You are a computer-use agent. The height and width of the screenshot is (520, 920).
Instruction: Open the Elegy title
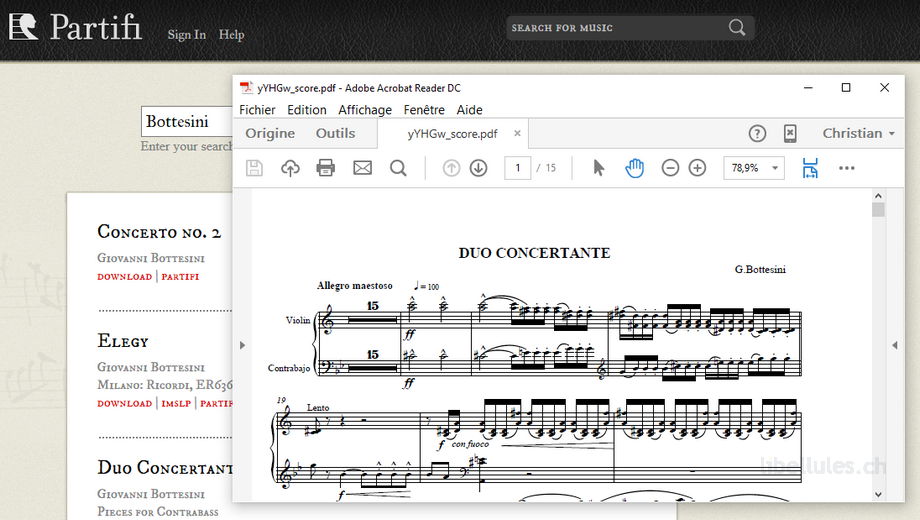[x=123, y=341]
